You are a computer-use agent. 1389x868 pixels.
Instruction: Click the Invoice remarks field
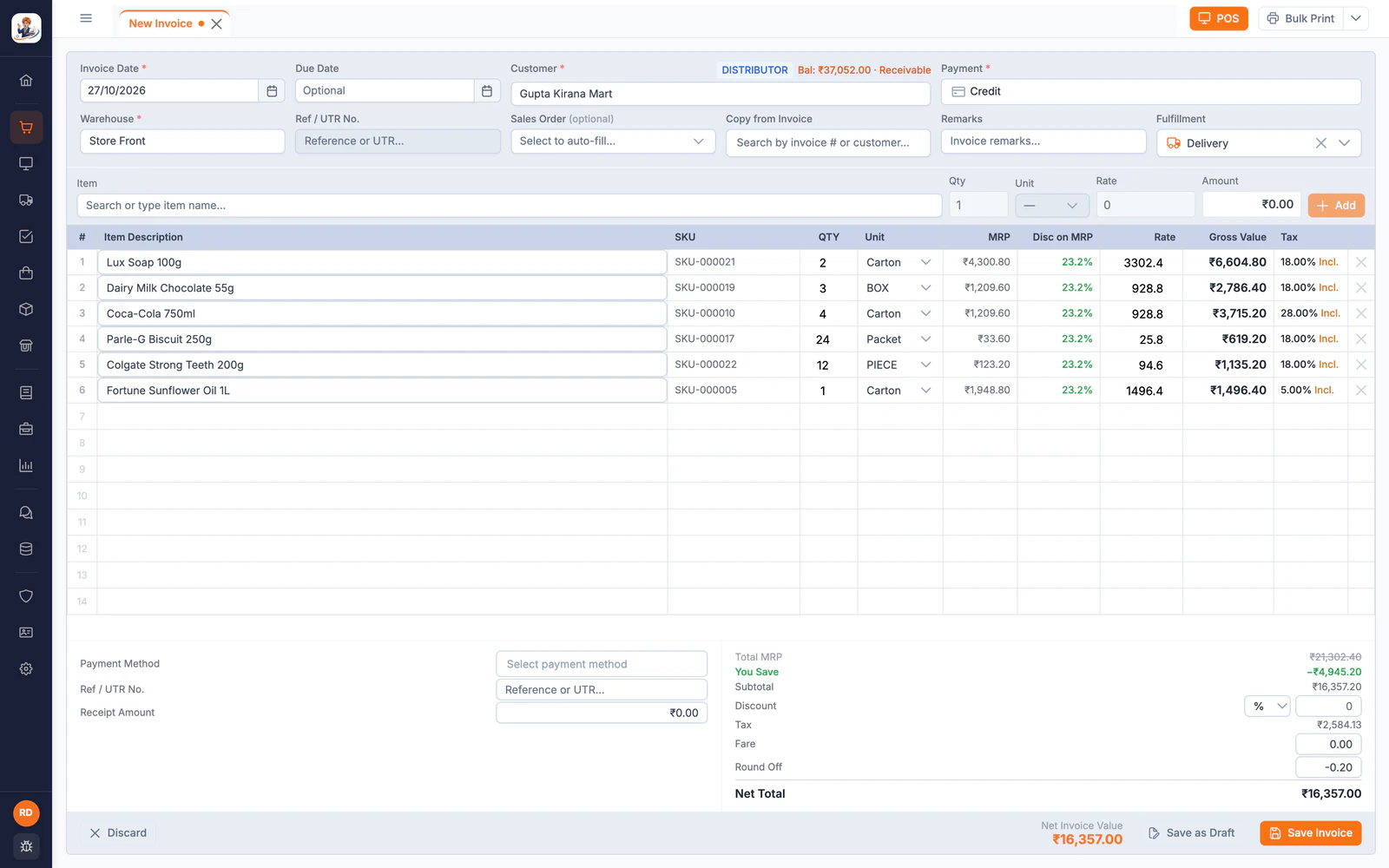coord(1043,141)
